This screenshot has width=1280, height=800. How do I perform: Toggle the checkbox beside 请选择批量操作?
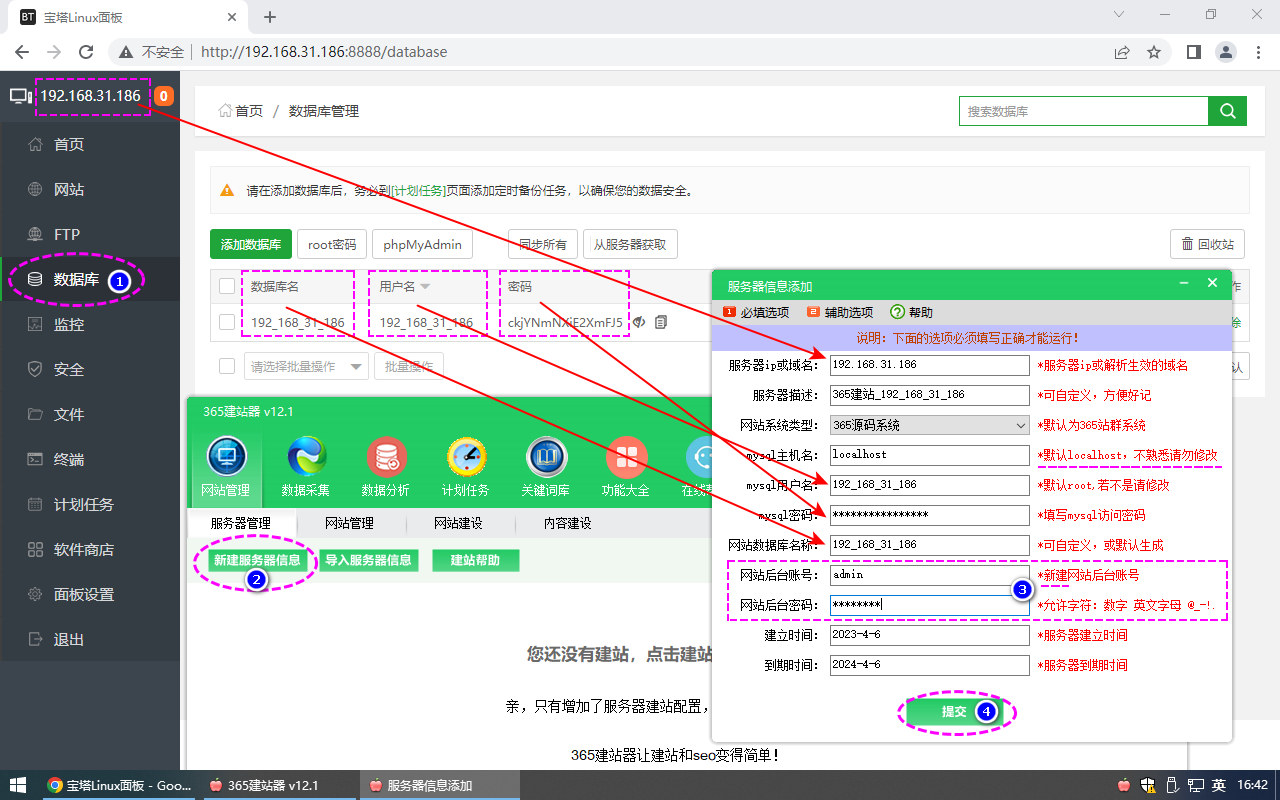point(227,366)
